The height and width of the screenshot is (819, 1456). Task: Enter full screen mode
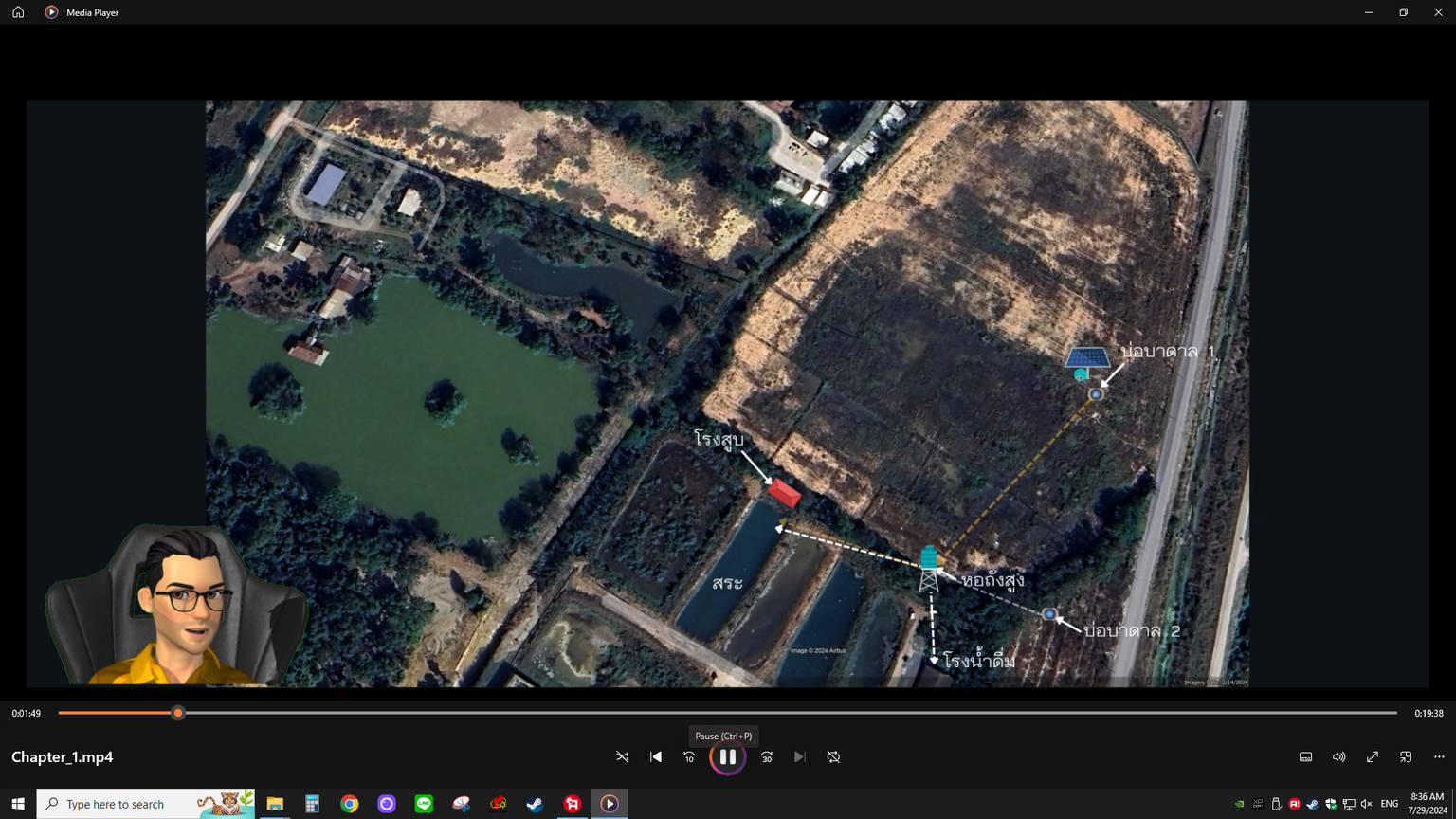click(x=1373, y=757)
